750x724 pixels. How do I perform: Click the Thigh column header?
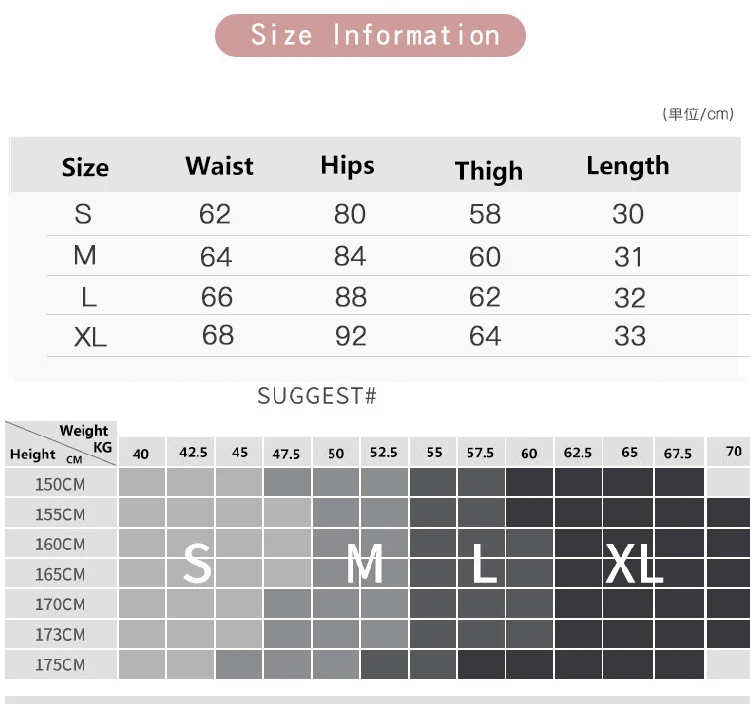click(489, 171)
